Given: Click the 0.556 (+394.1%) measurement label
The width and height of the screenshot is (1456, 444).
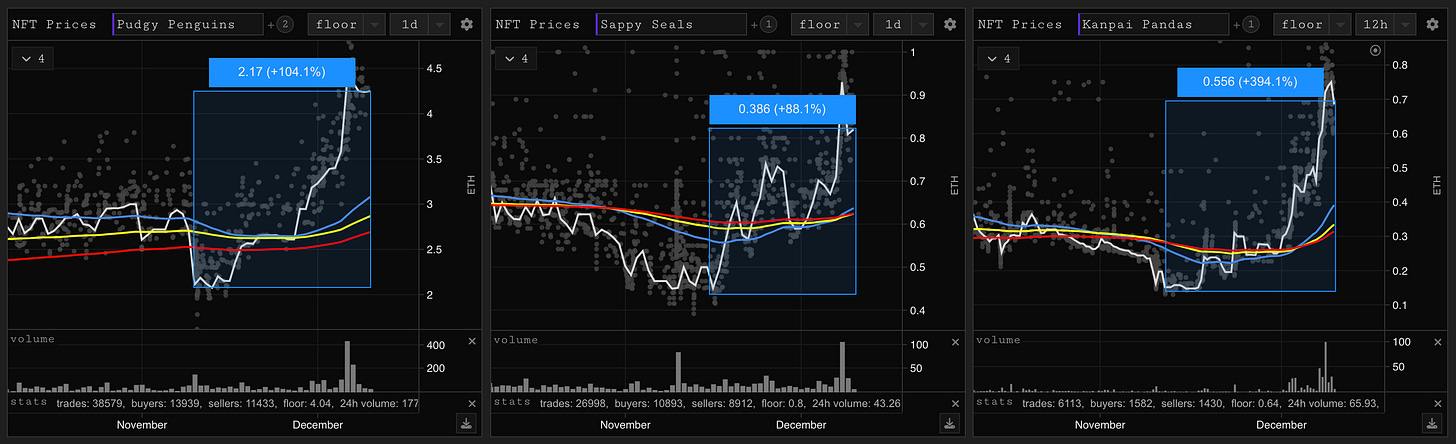Looking at the screenshot, I should pyautogui.click(x=1250, y=82).
